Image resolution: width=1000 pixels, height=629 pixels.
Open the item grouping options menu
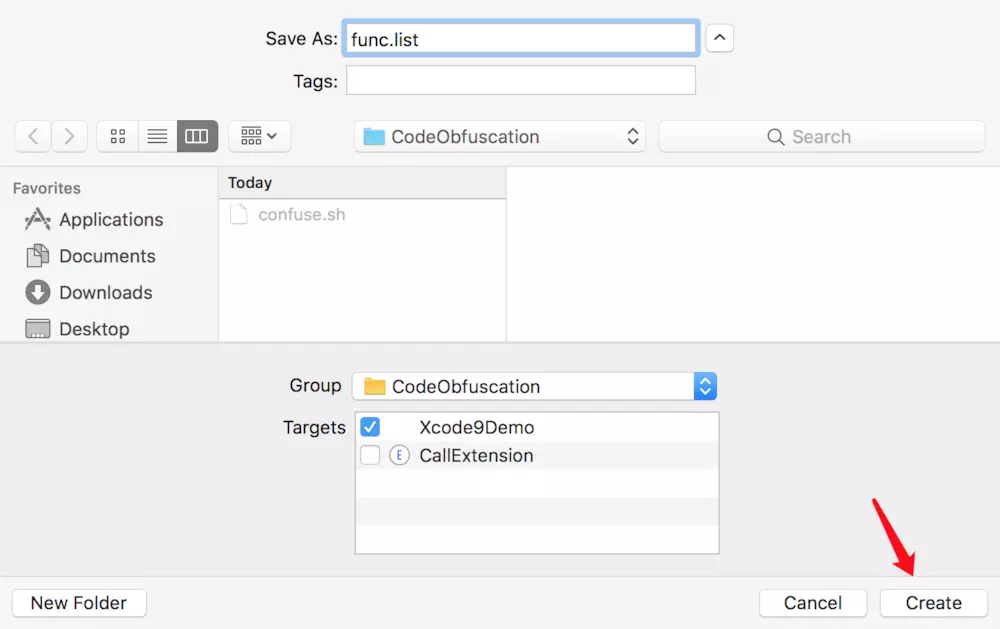[260, 136]
